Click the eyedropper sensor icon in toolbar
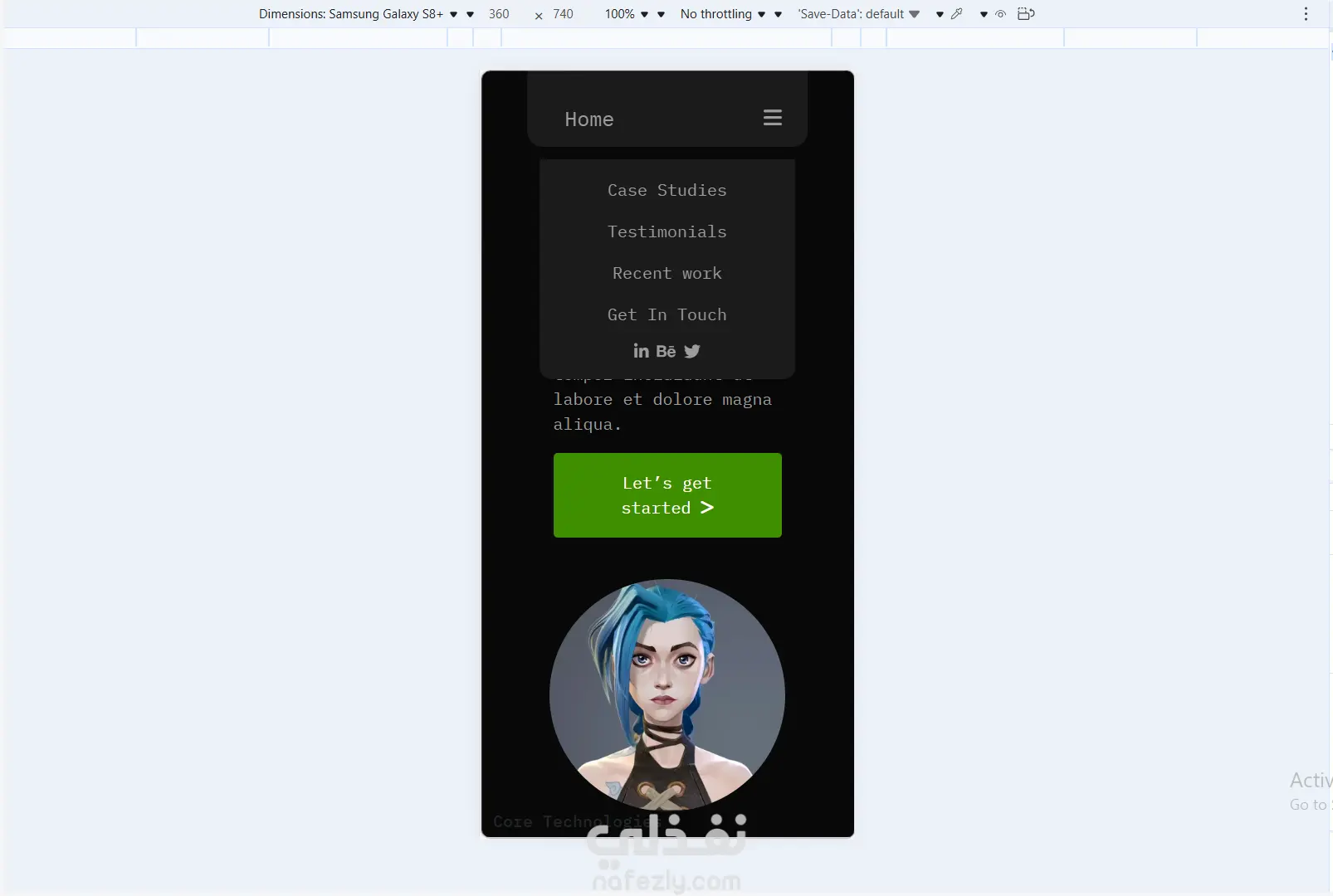The height and width of the screenshot is (896, 1333). pyautogui.click(x=957, y=13)
